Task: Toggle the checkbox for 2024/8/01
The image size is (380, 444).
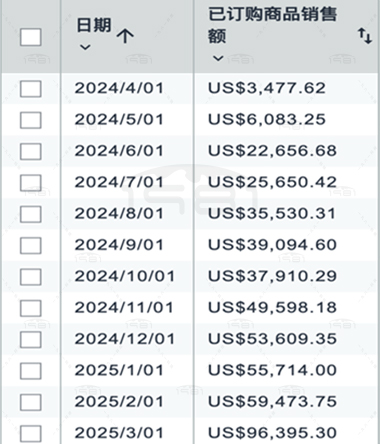Action: [31, 214]
